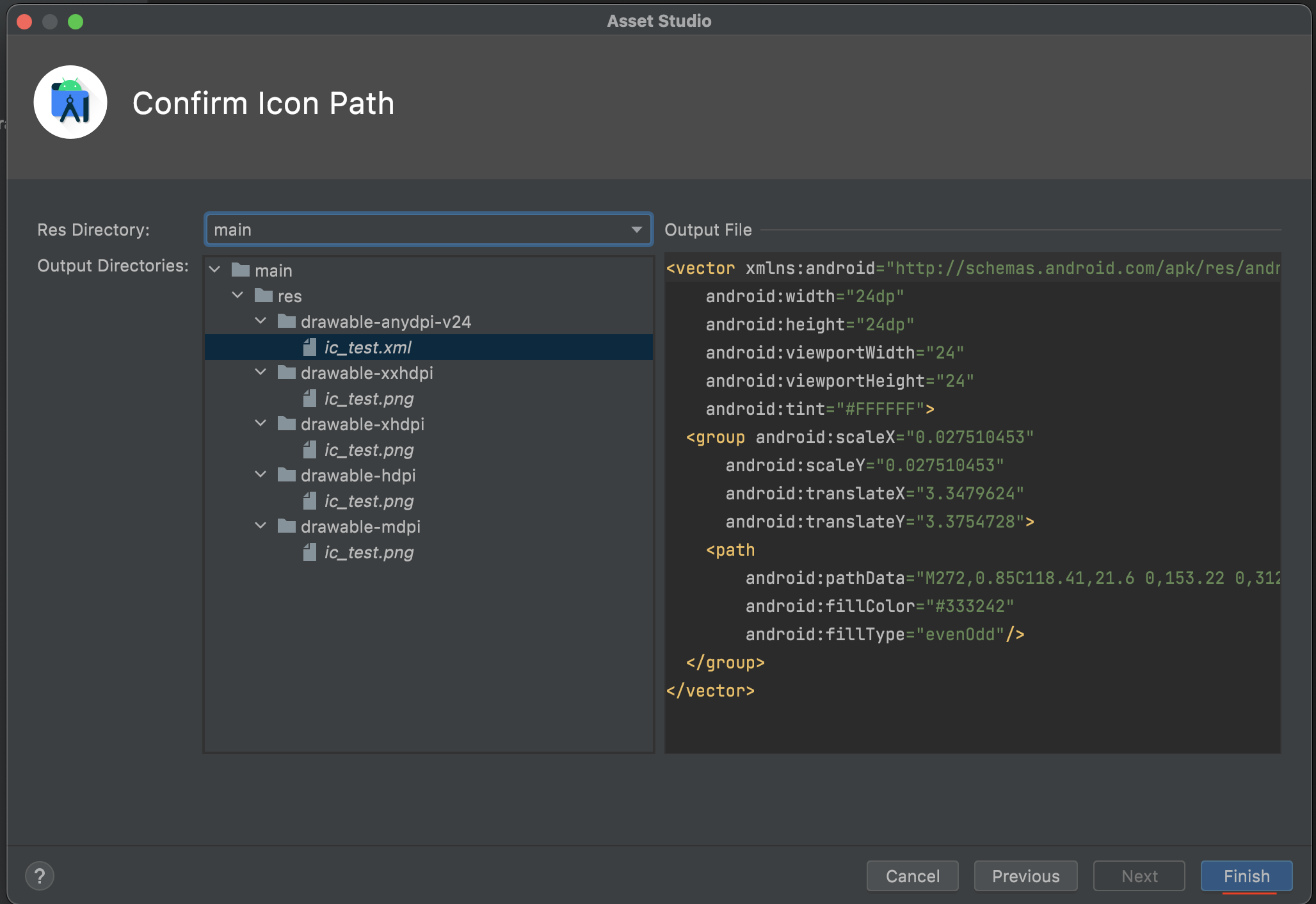Viewport: 1316px width, 904px height.
Task: Collapse the main tree node
Action: 215,270
